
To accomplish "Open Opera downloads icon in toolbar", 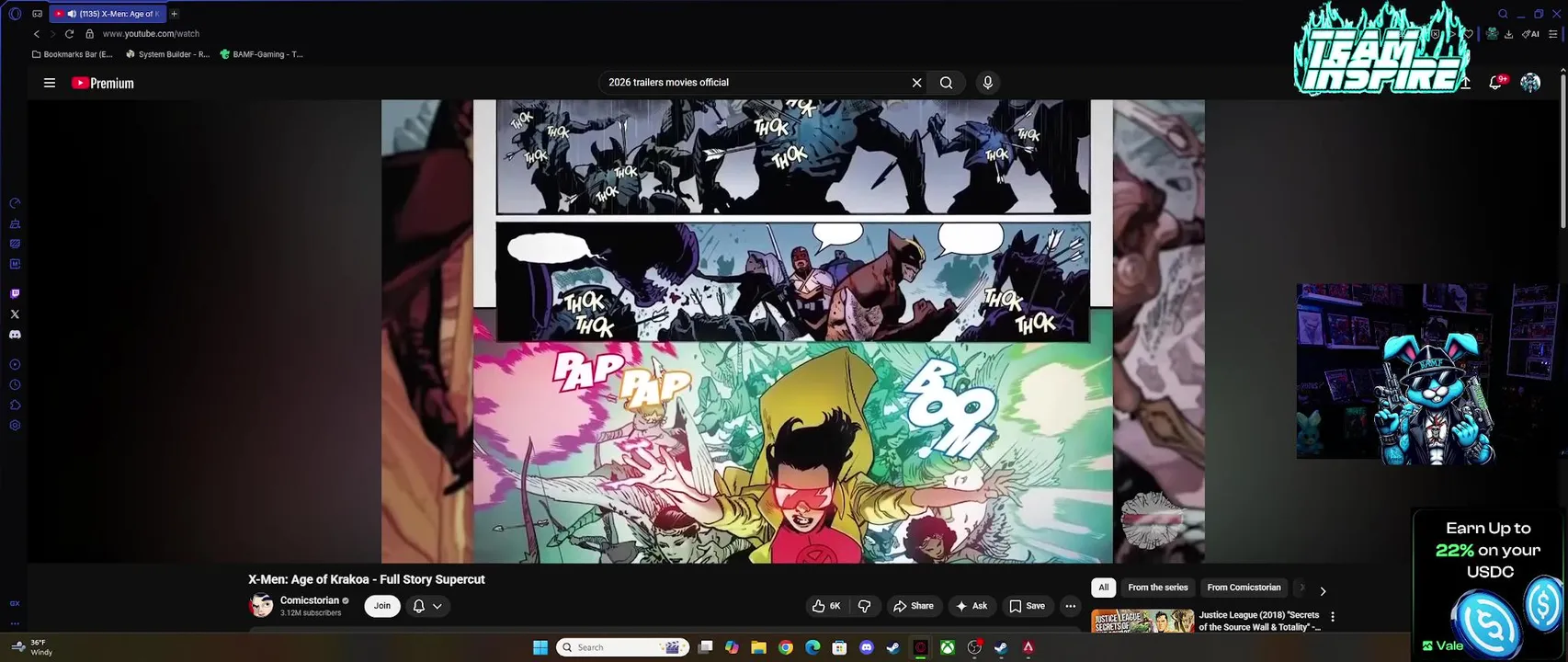I will pyautogui.click(x=1508, y=34).
